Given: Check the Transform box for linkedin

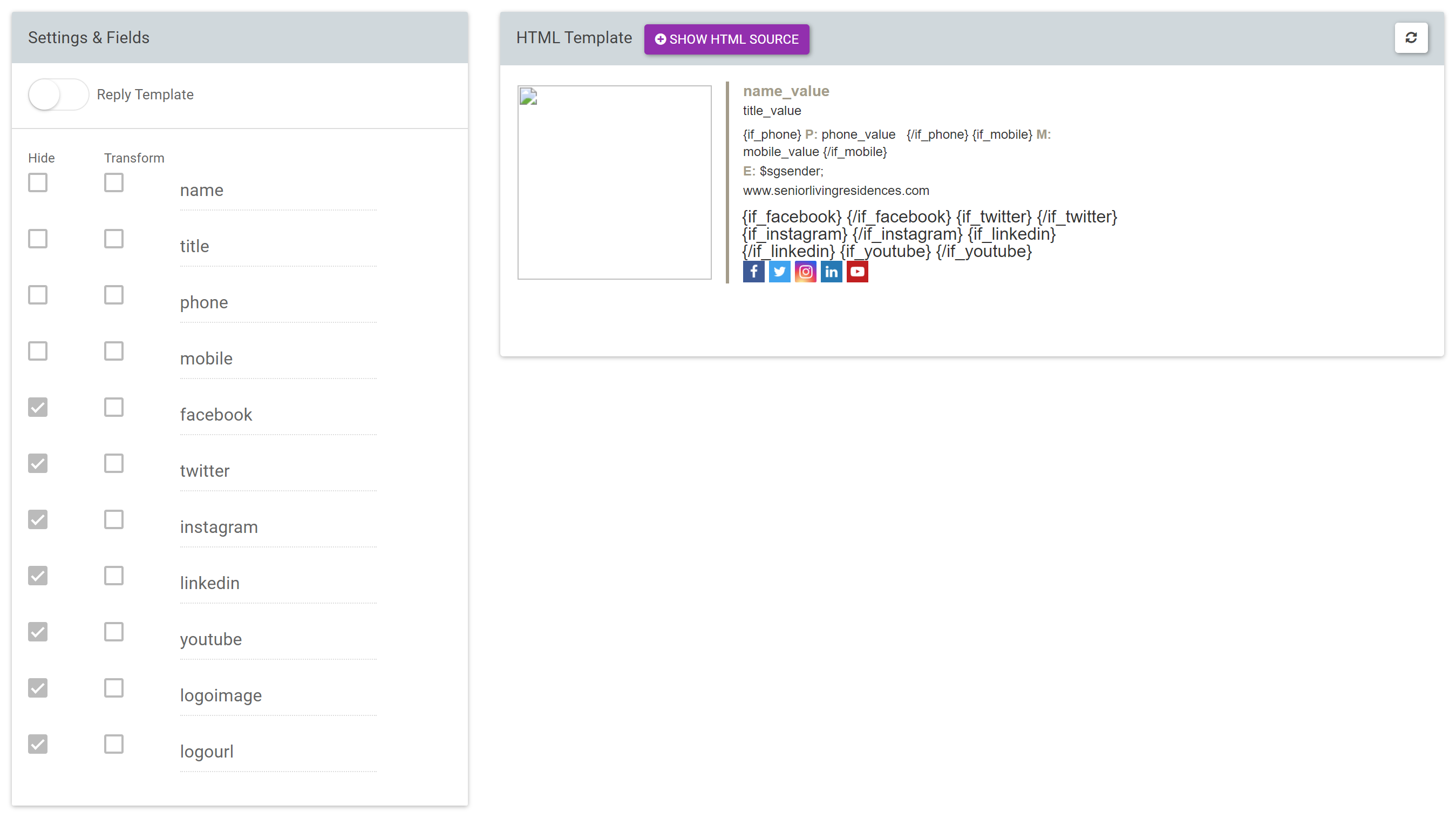Looking at the screenshot, I should (x=114, y=576).
